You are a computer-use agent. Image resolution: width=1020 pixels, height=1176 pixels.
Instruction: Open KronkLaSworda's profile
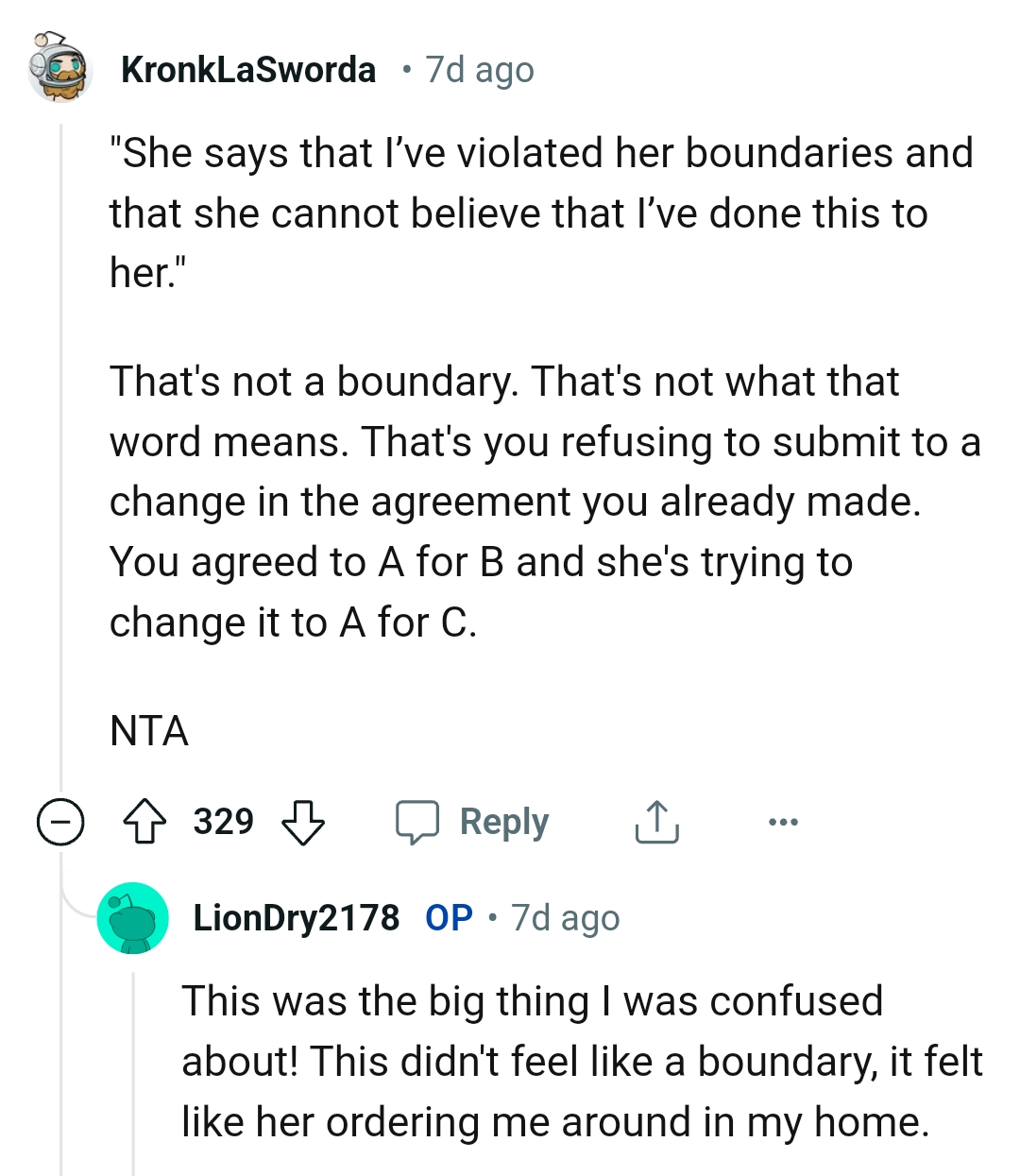248,68
